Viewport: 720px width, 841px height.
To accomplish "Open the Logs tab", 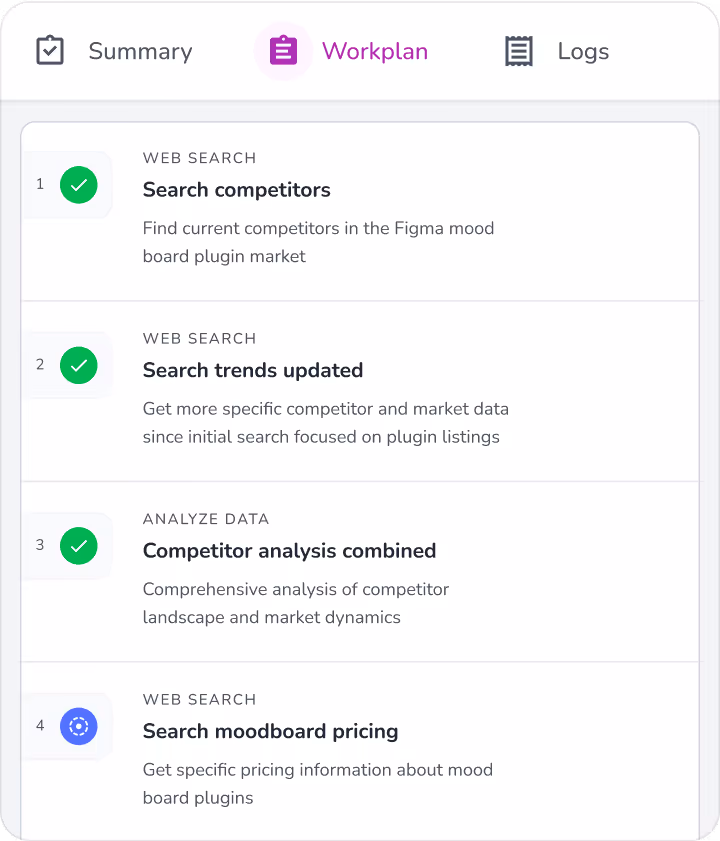I will [557, 51].
